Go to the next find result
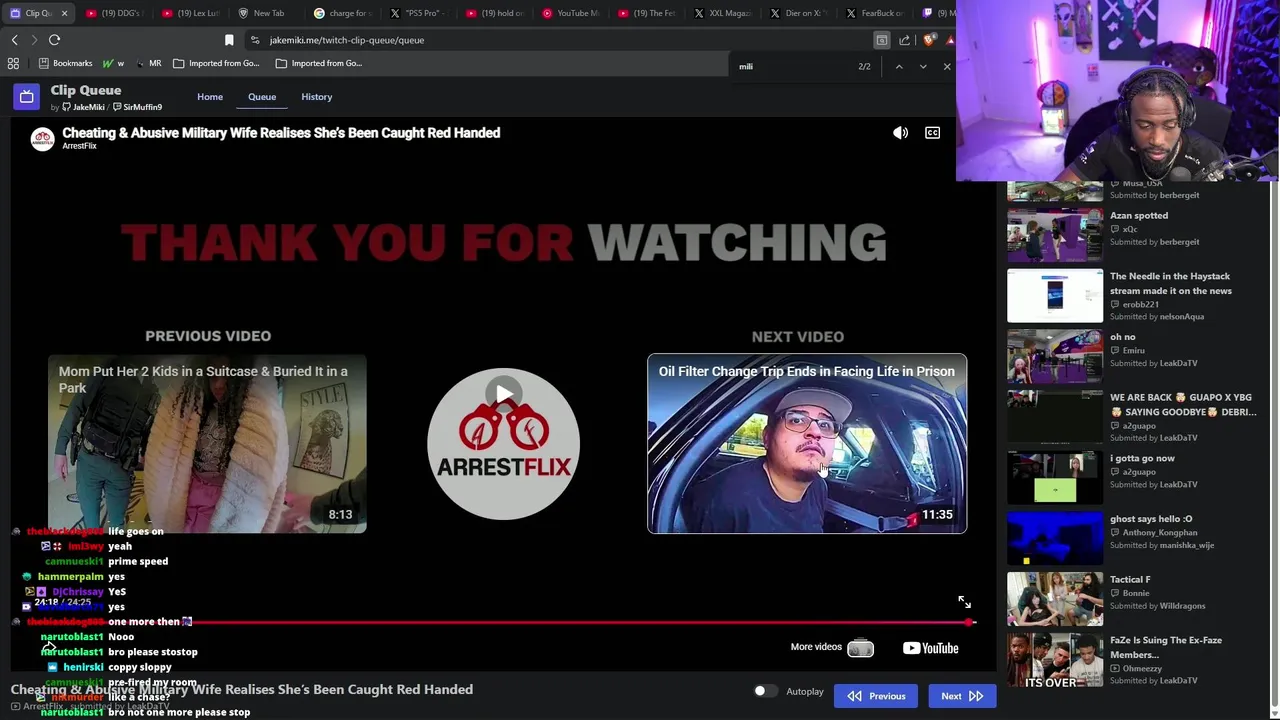Viewport: 1280px width, 720px height. click(922, 67)
